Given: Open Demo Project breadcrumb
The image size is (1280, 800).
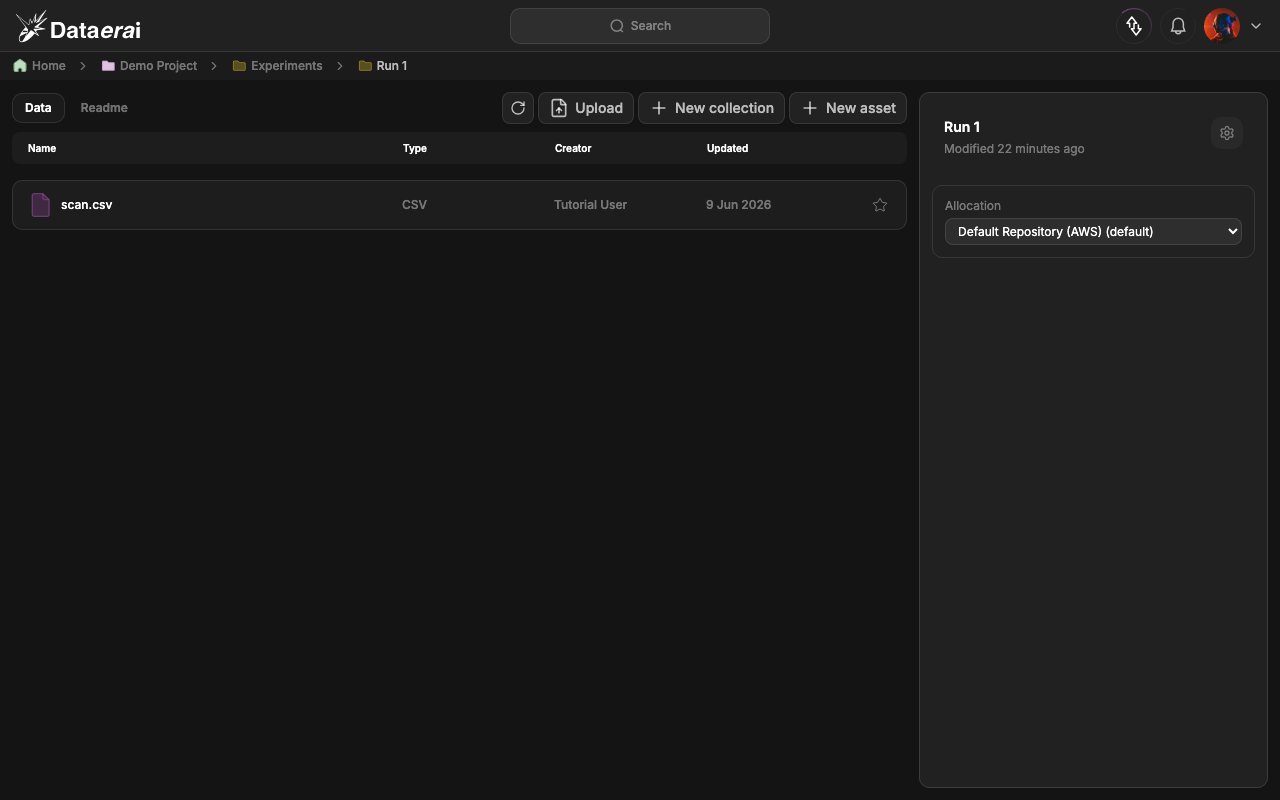Looking at the screenshot, I should click(149, 66).
